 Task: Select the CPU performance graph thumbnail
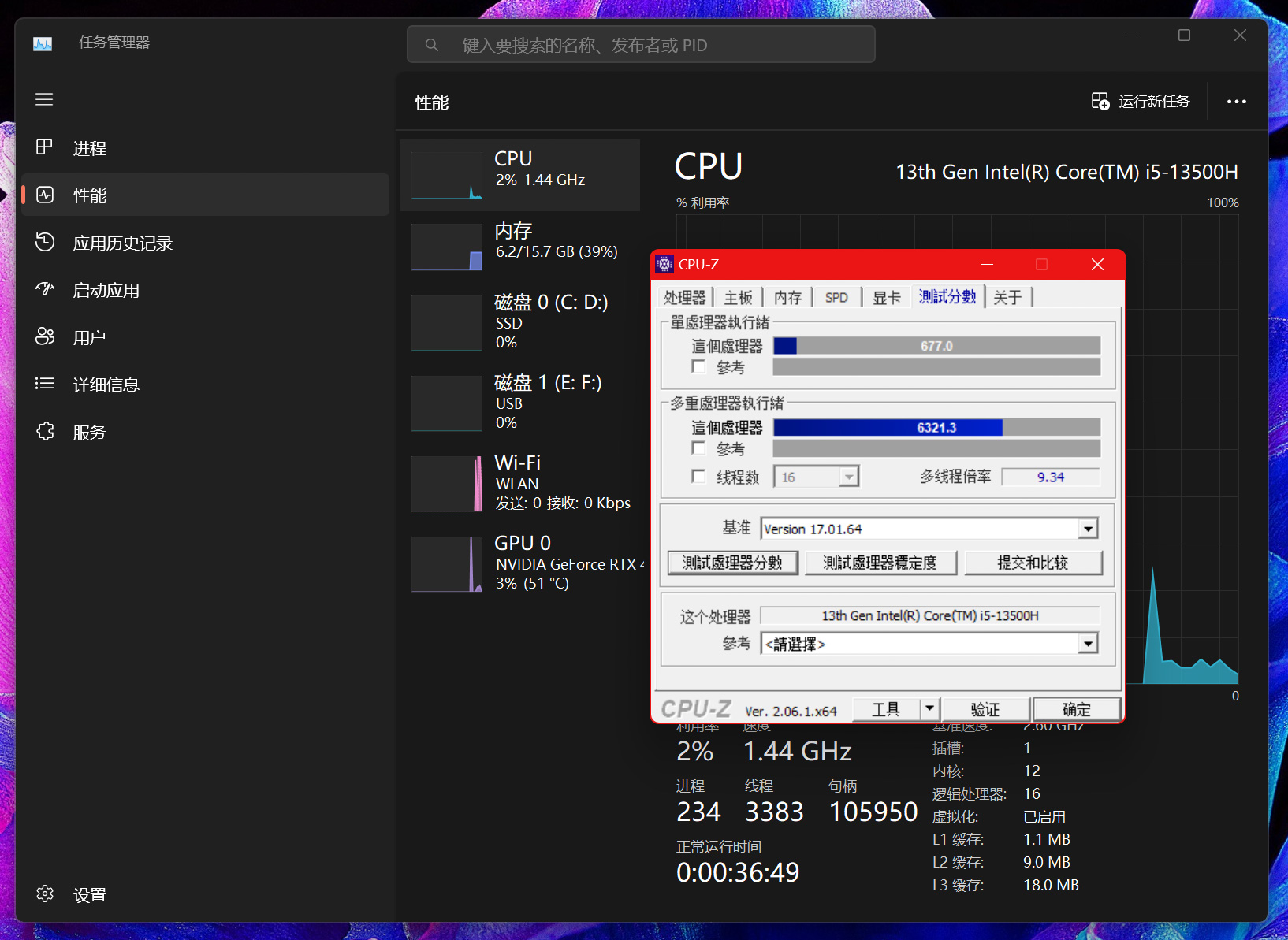coord(447,176)
